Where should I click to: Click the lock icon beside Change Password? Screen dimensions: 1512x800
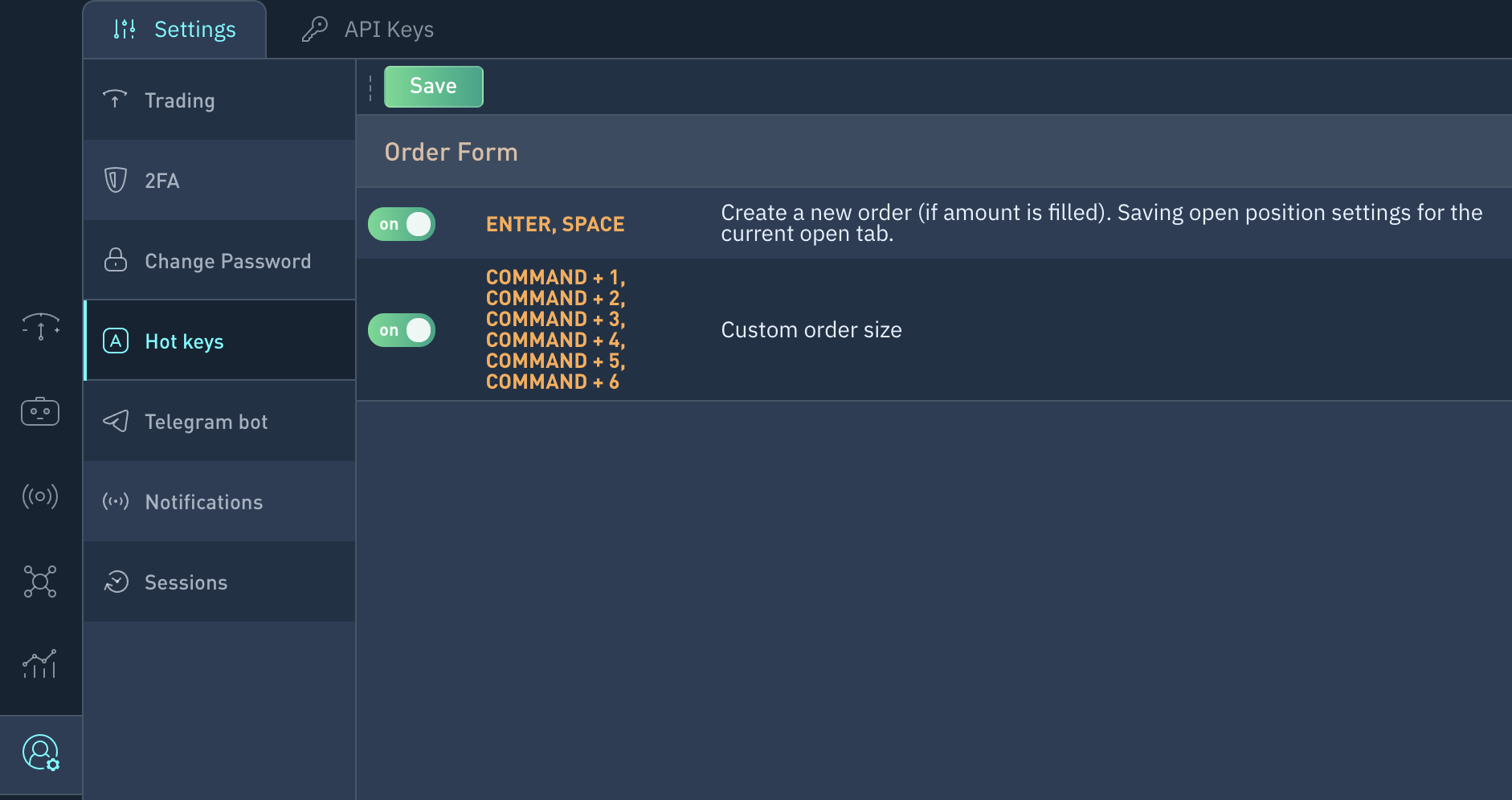pos(116,259)
